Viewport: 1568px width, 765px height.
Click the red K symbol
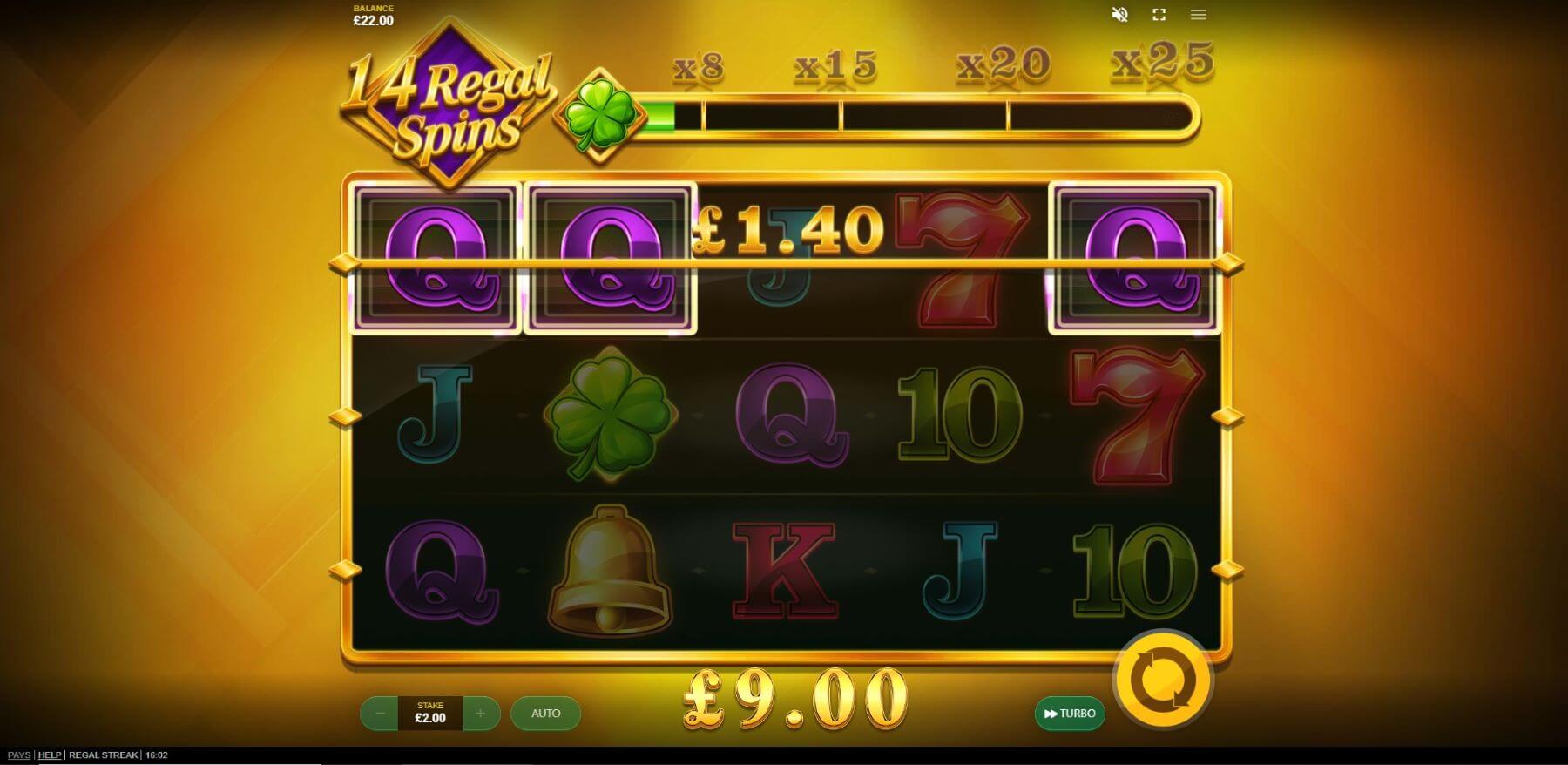[x=785, y=571]
